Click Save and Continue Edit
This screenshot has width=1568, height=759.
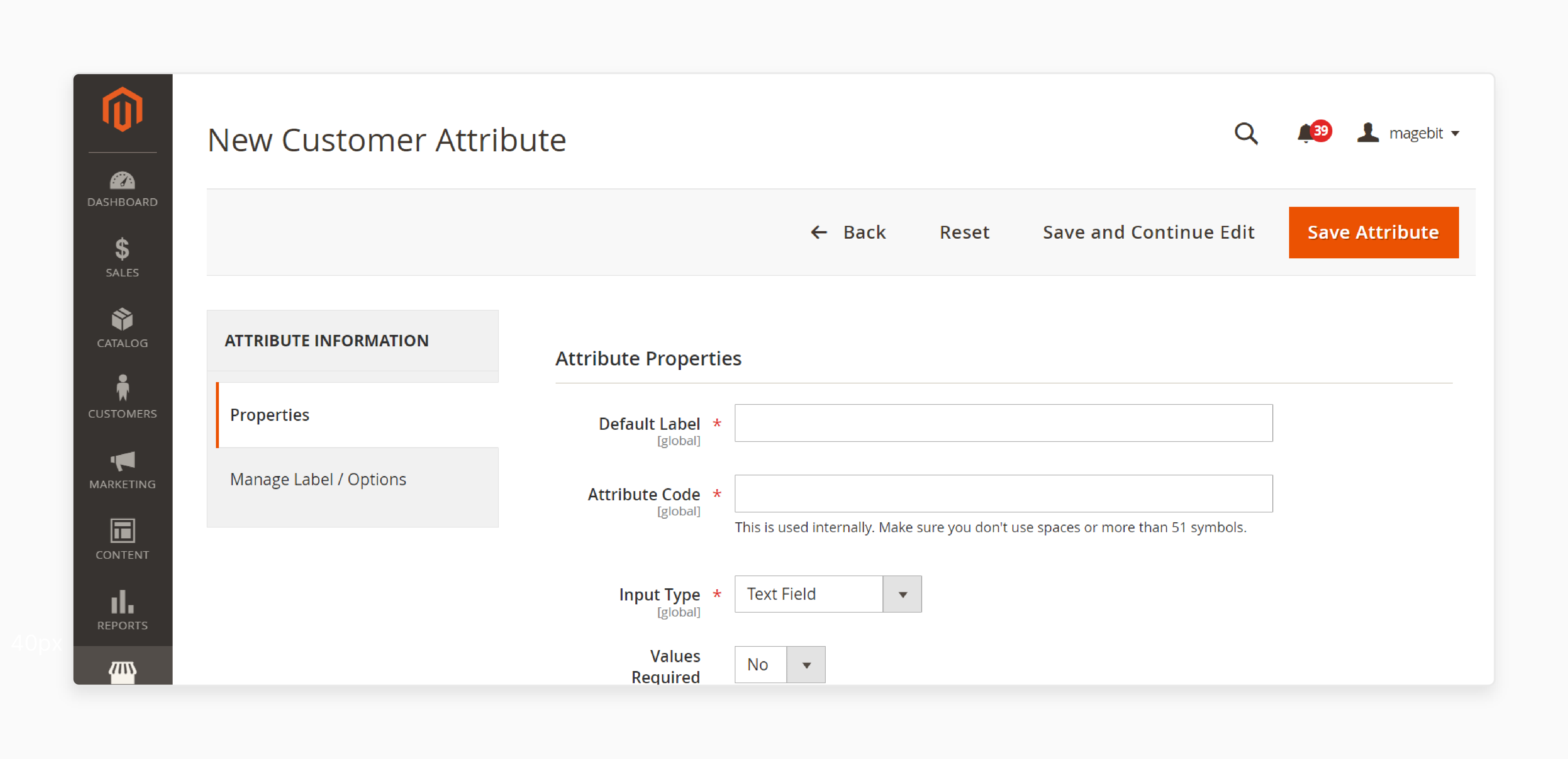[1149, 232]
